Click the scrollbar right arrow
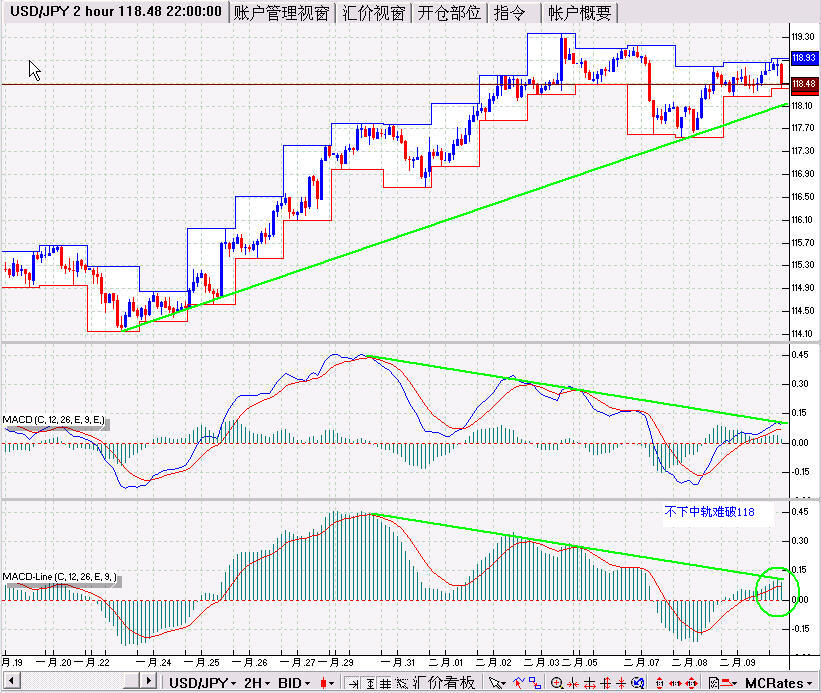The image size is (821, 693). coord(148,681)
